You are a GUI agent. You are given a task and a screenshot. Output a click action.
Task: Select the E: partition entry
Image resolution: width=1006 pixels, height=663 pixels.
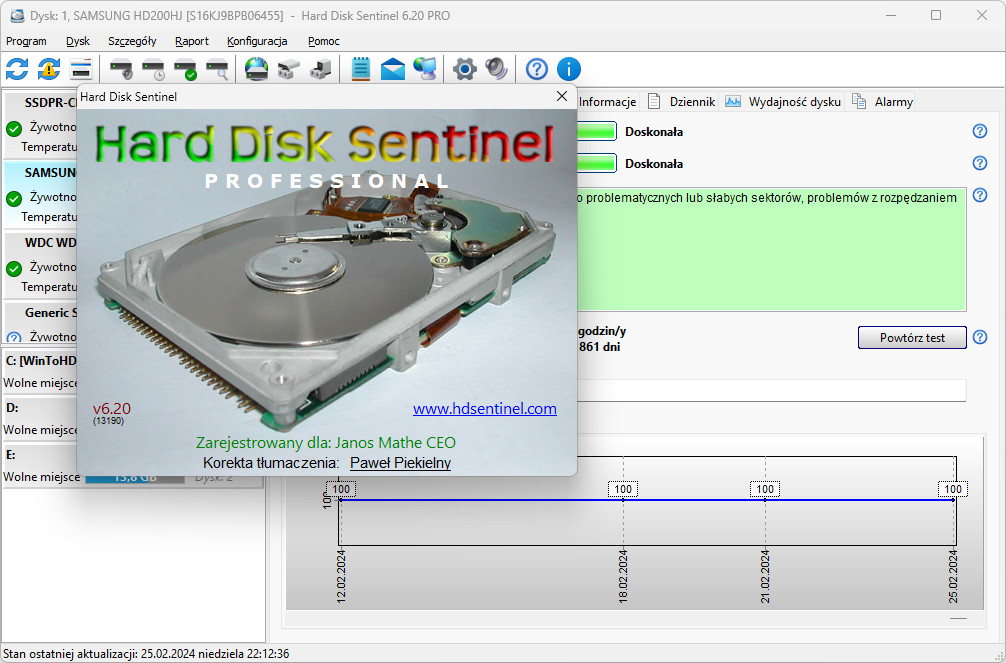coord(40,465)
